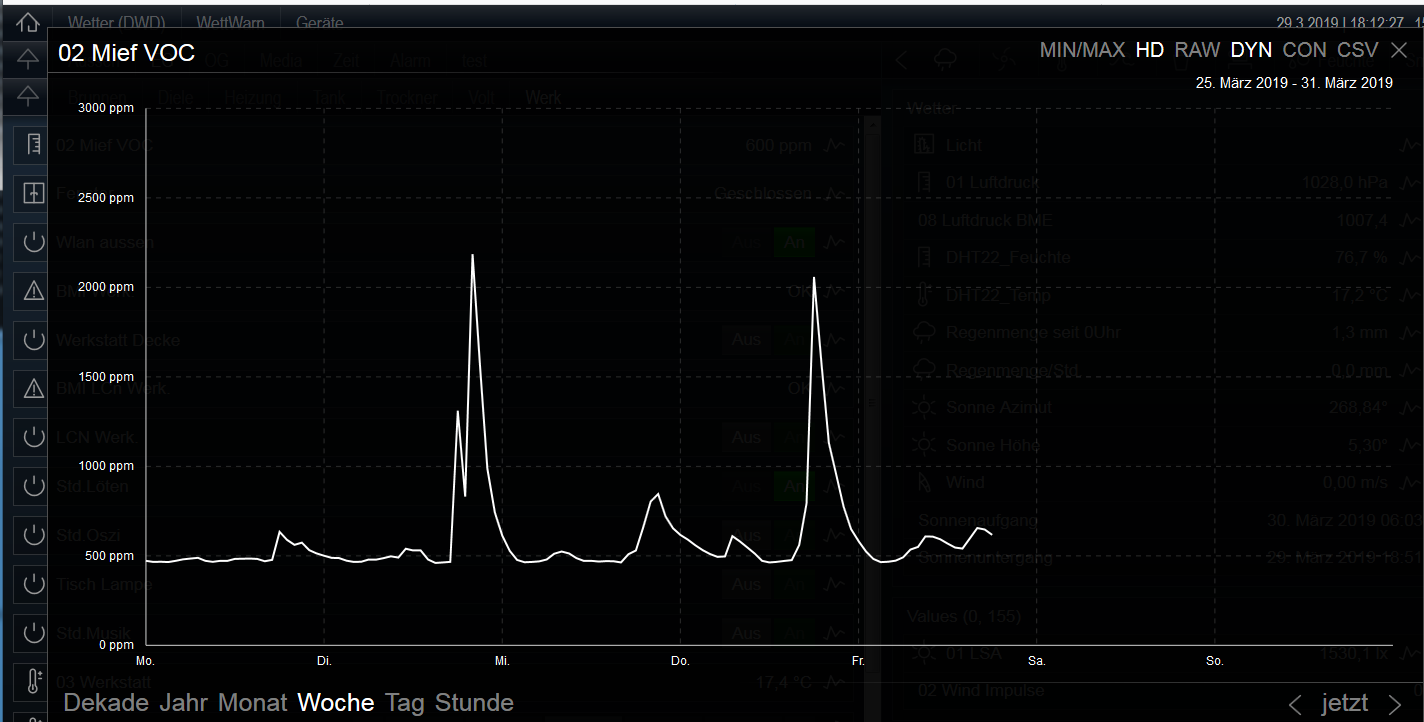Click the home icon in top-left corner
This screenshot has height=722, width=1424.
[28, 22]
